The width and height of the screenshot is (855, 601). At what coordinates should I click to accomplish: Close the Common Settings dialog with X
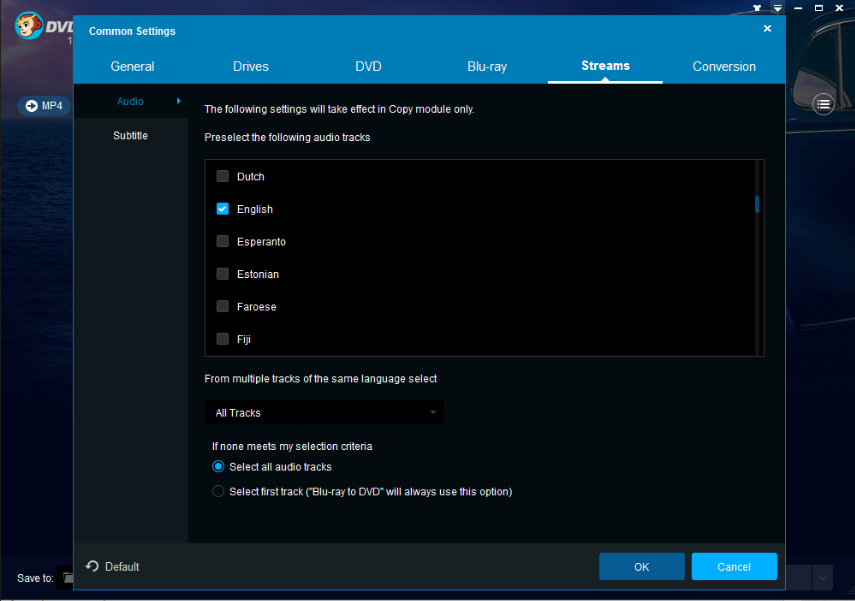click(x=767, y=29)
